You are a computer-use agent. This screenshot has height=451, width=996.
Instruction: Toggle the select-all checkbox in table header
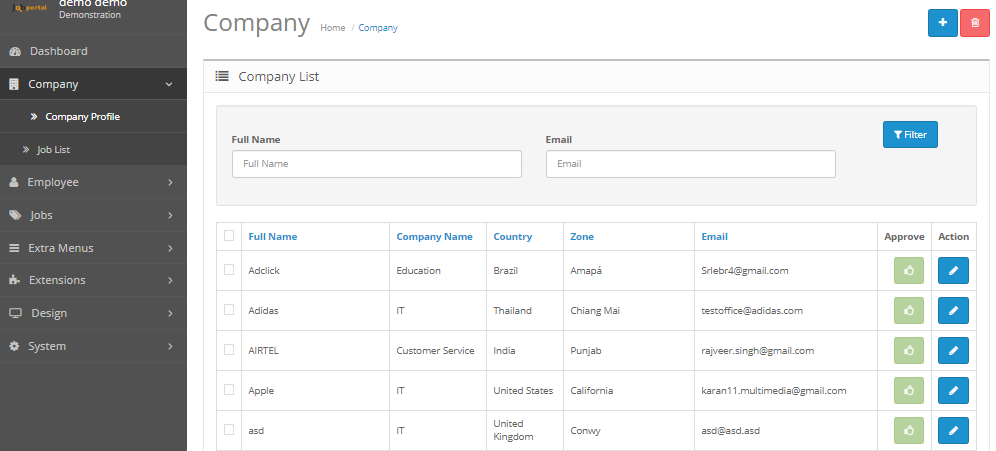(x=229, y=236)
